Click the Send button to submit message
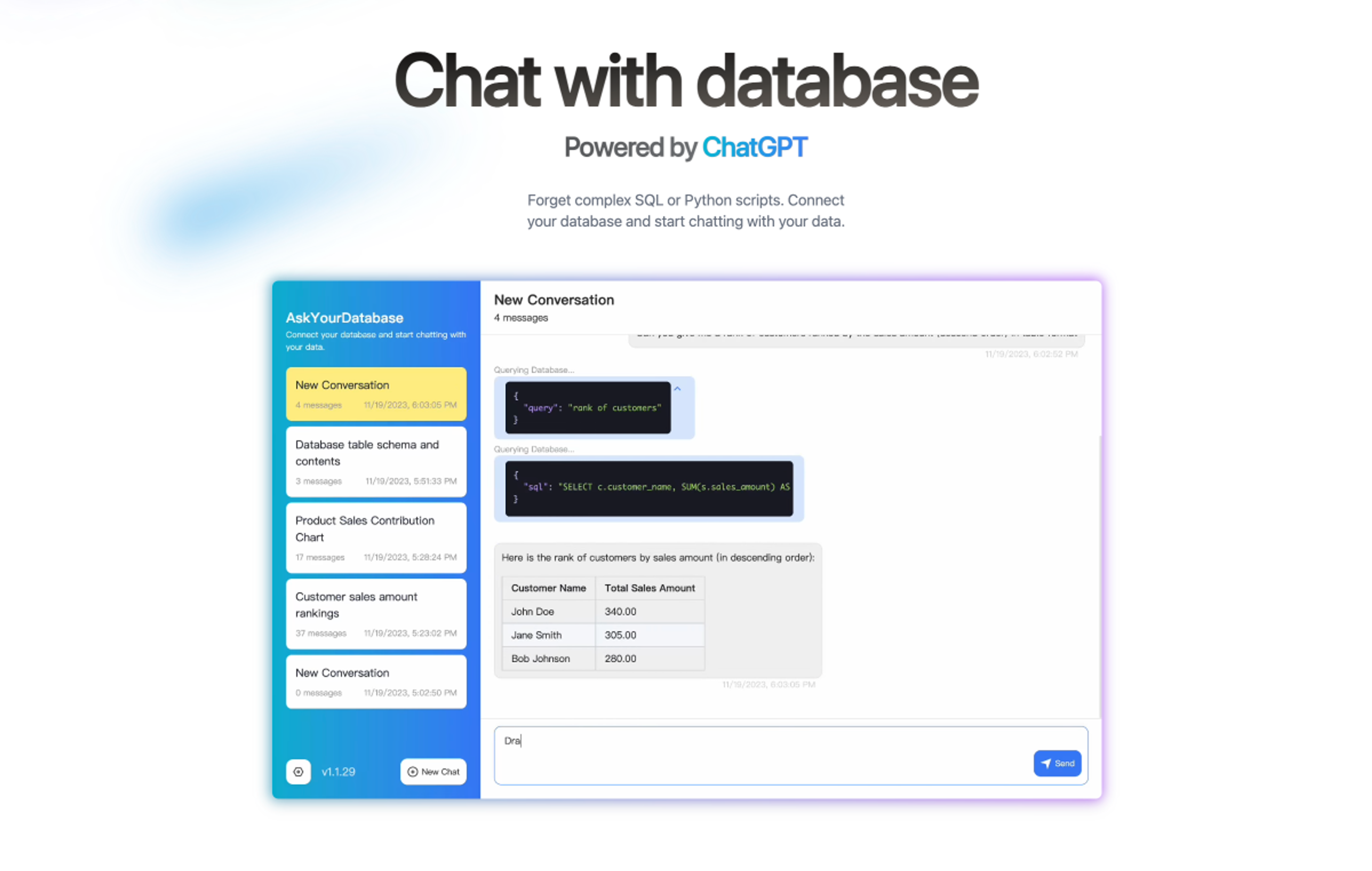 (x=1057, y=763)
